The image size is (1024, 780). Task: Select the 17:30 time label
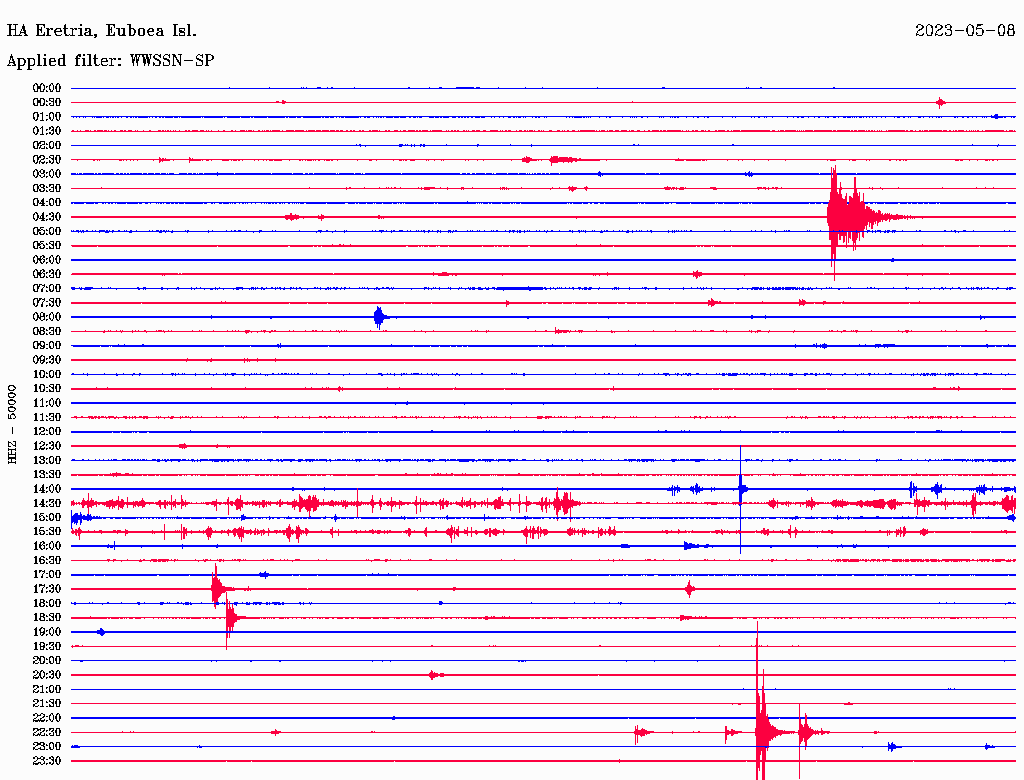47,589
